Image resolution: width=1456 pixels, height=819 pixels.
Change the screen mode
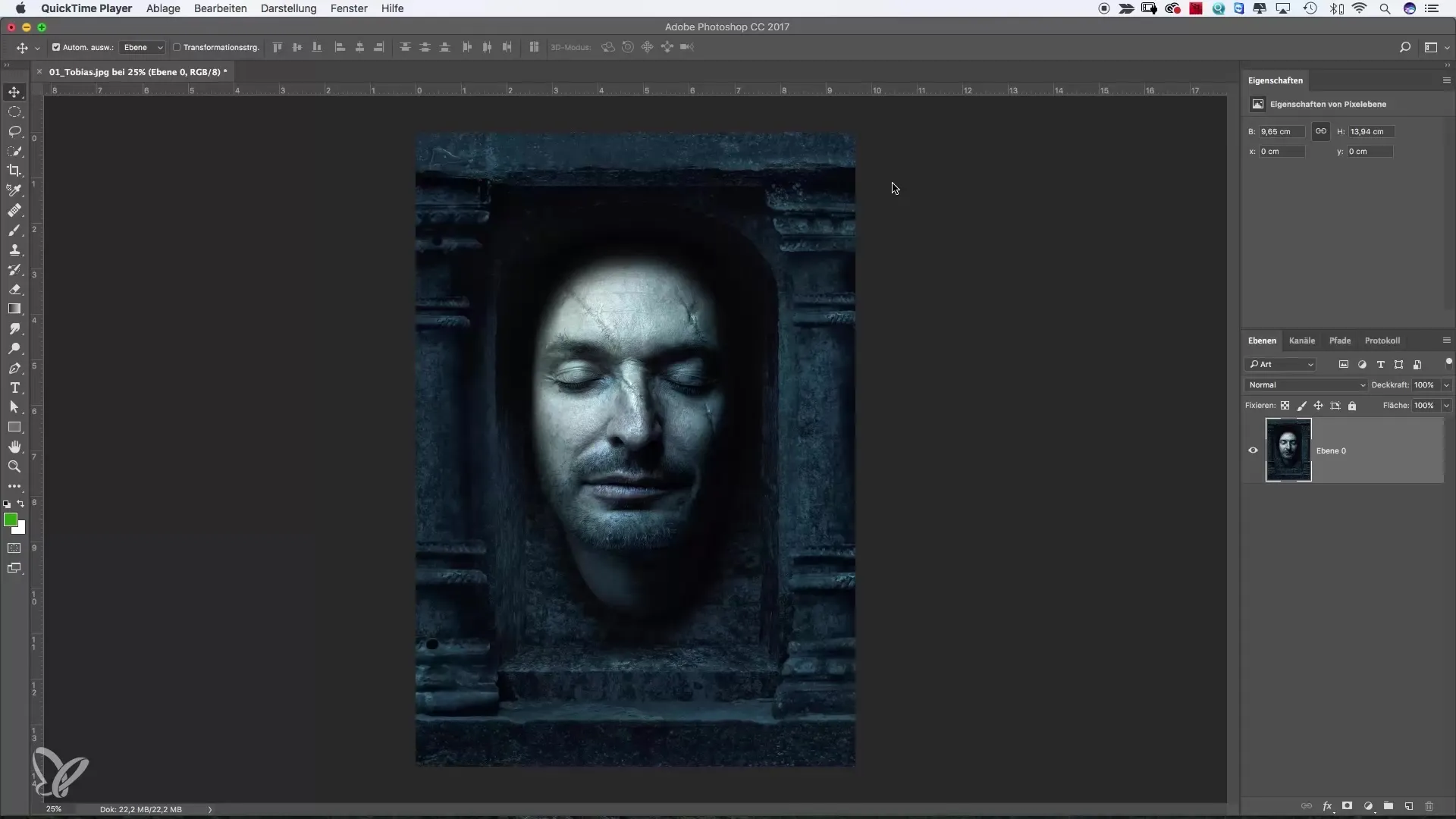[x=14, y=568]
